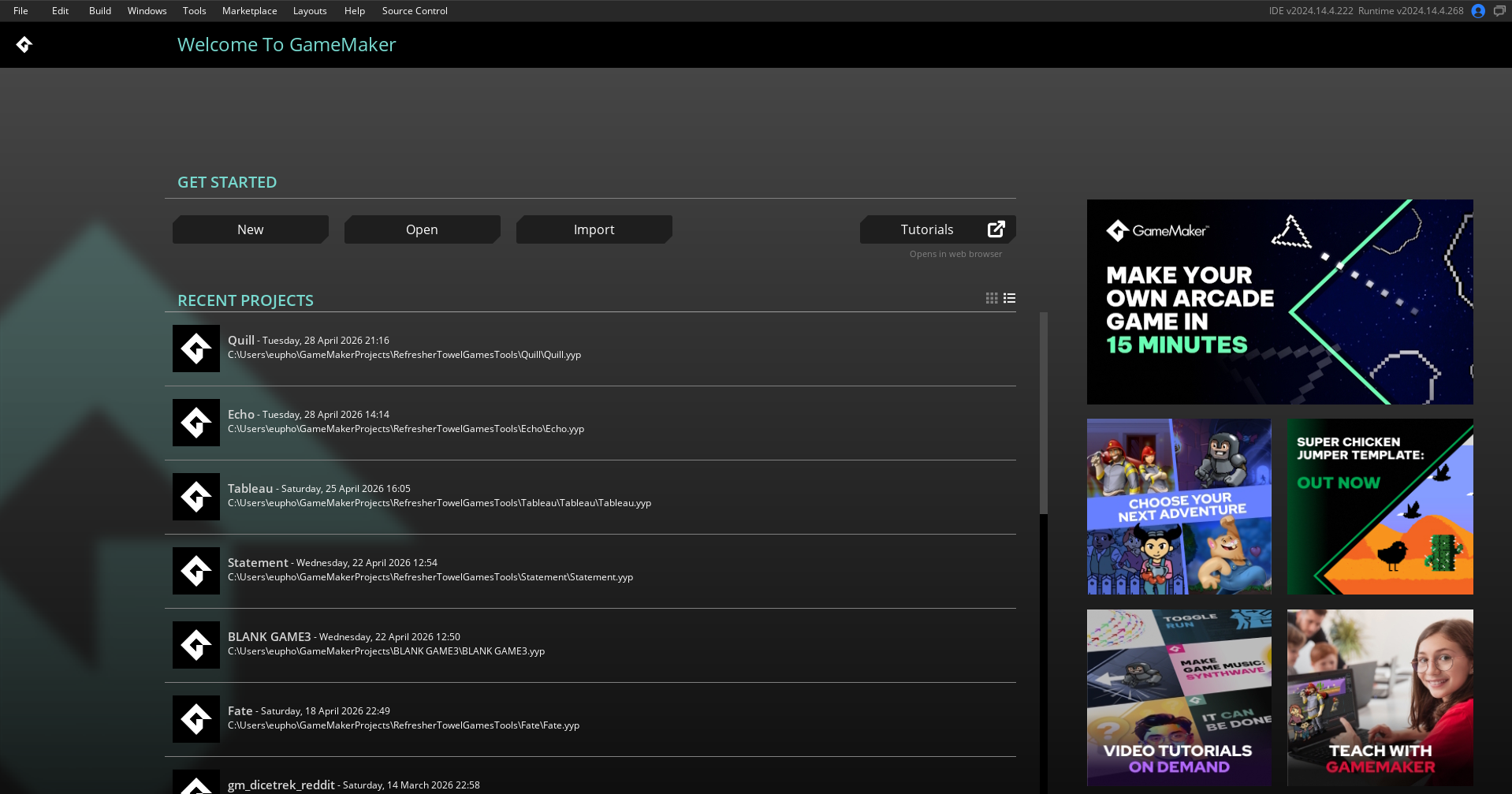Open the user account profile icon
1512x794 pixels.
[x=1478, y=11]
